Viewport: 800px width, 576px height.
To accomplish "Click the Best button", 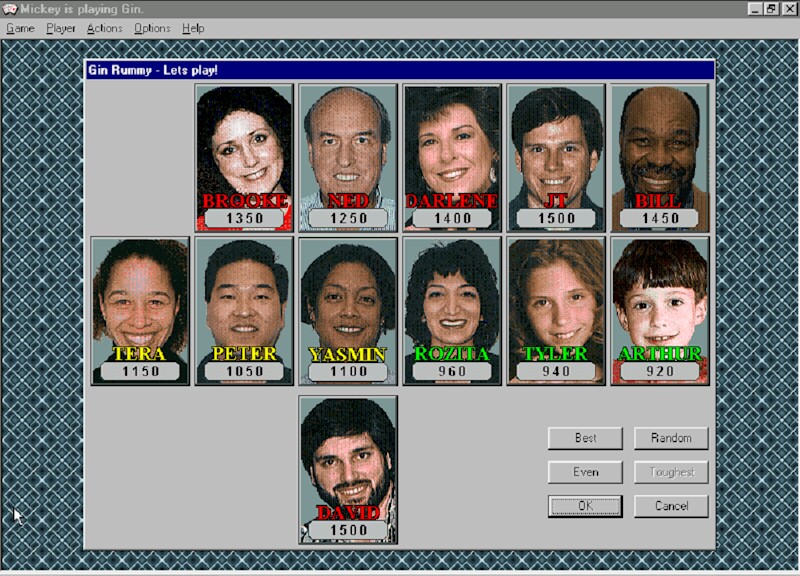I will click(x=585, y=438).
